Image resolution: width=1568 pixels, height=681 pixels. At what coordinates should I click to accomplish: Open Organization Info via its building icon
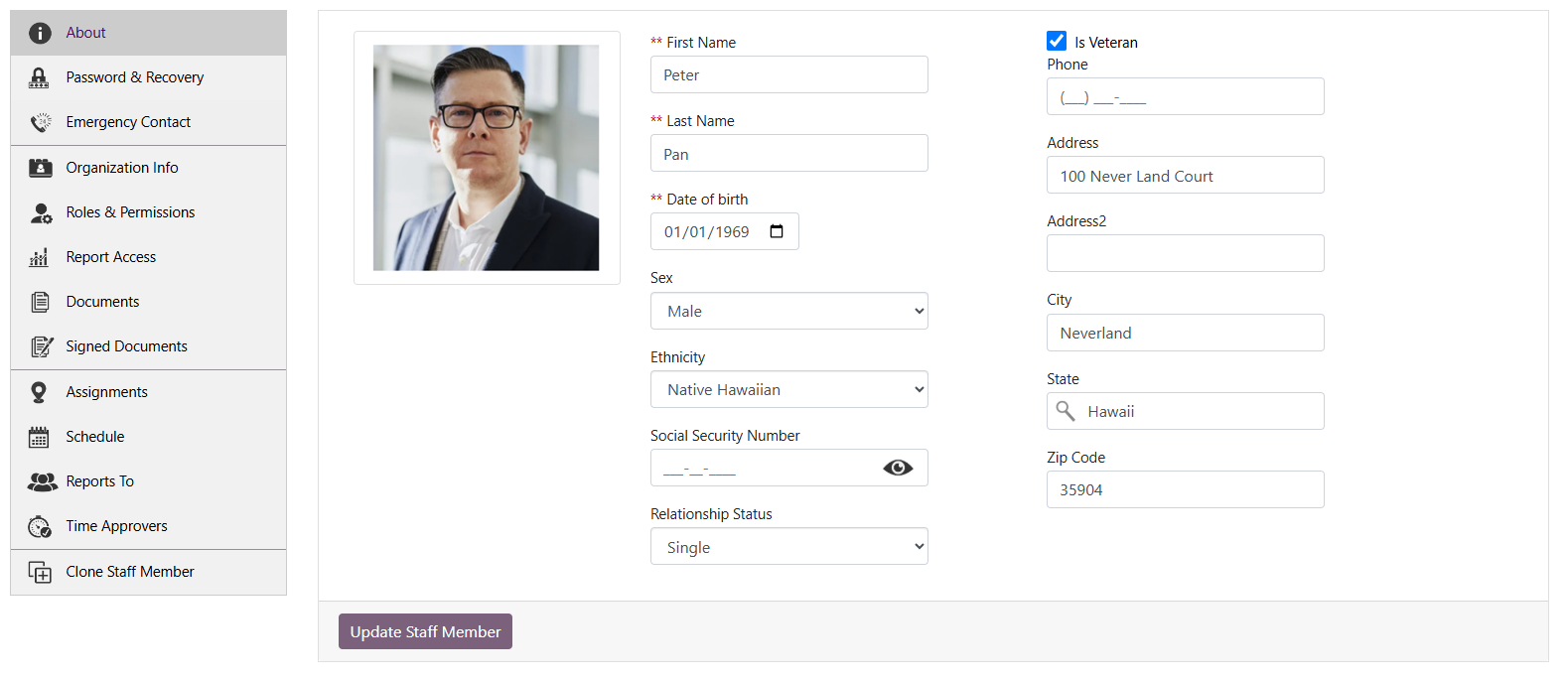[x=39, y=167]
